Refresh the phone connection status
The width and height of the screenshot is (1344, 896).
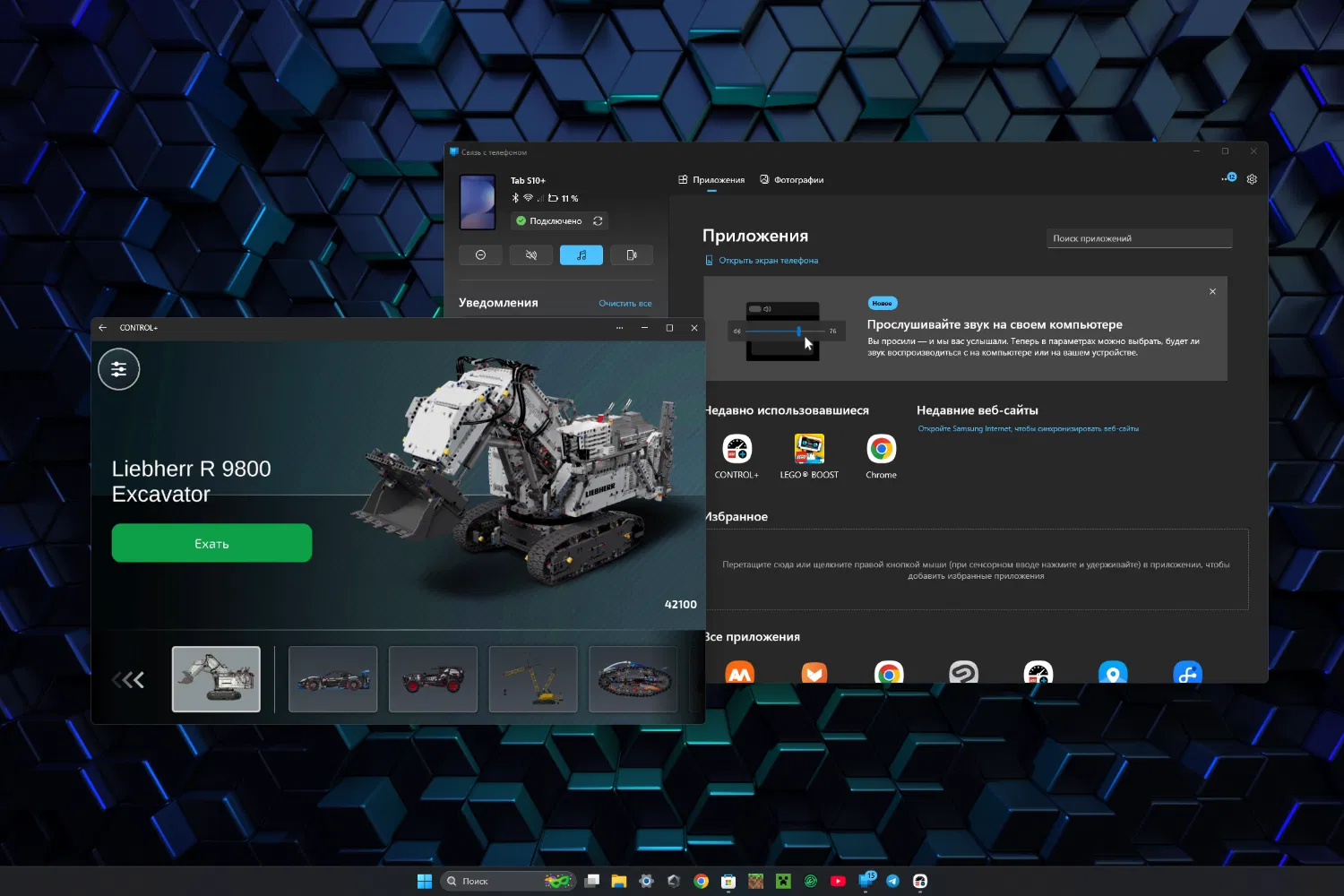(598, 220)
